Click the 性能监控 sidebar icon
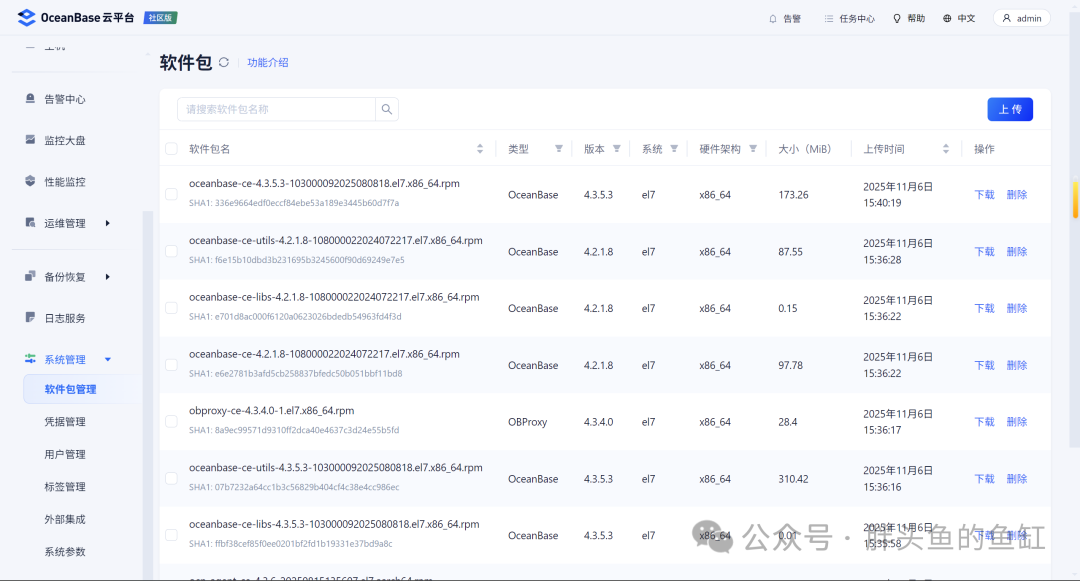This screenshot has height=581, width=1080. coord(30,181)
